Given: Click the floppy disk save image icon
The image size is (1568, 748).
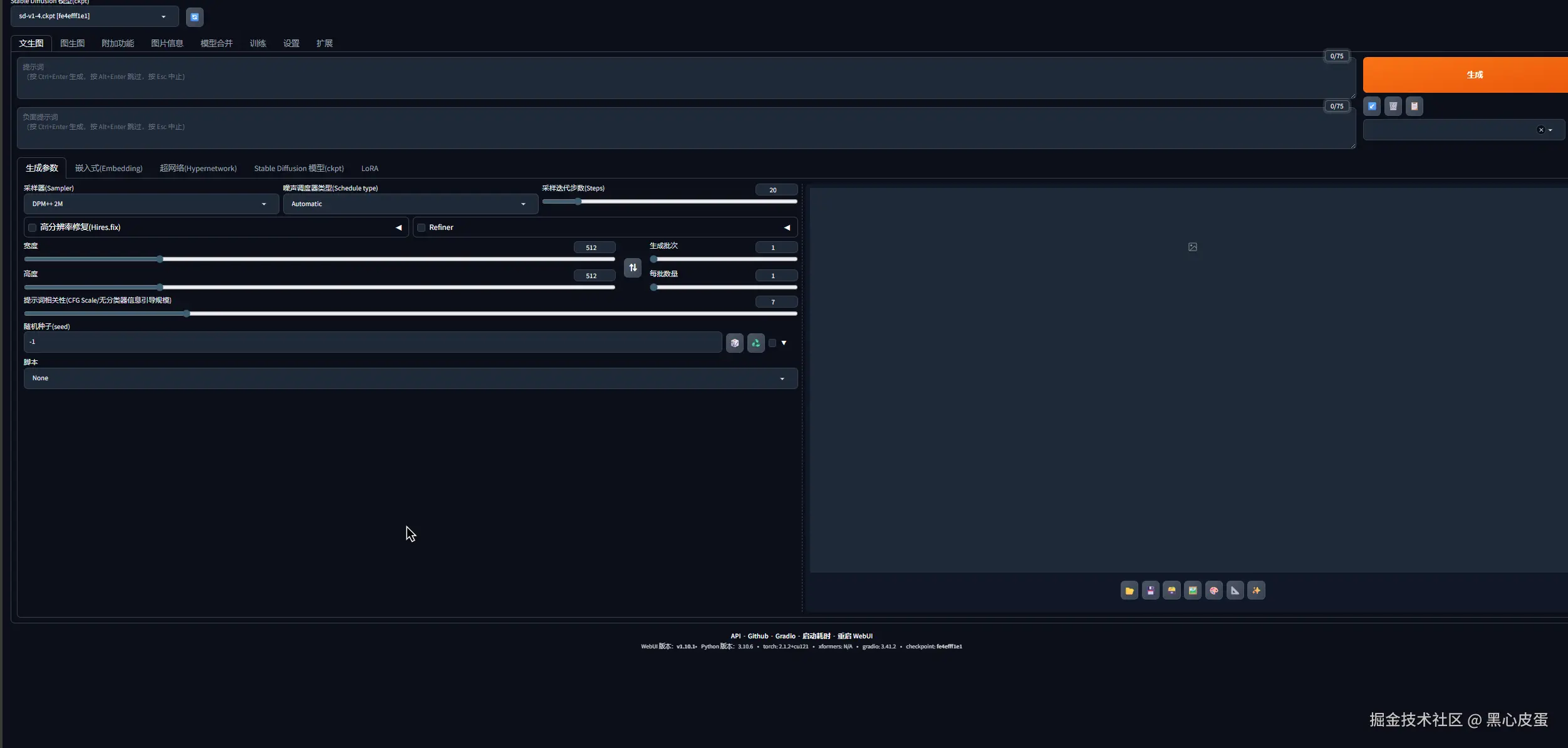Looking at the screenshot, I should click(1150, 590).
